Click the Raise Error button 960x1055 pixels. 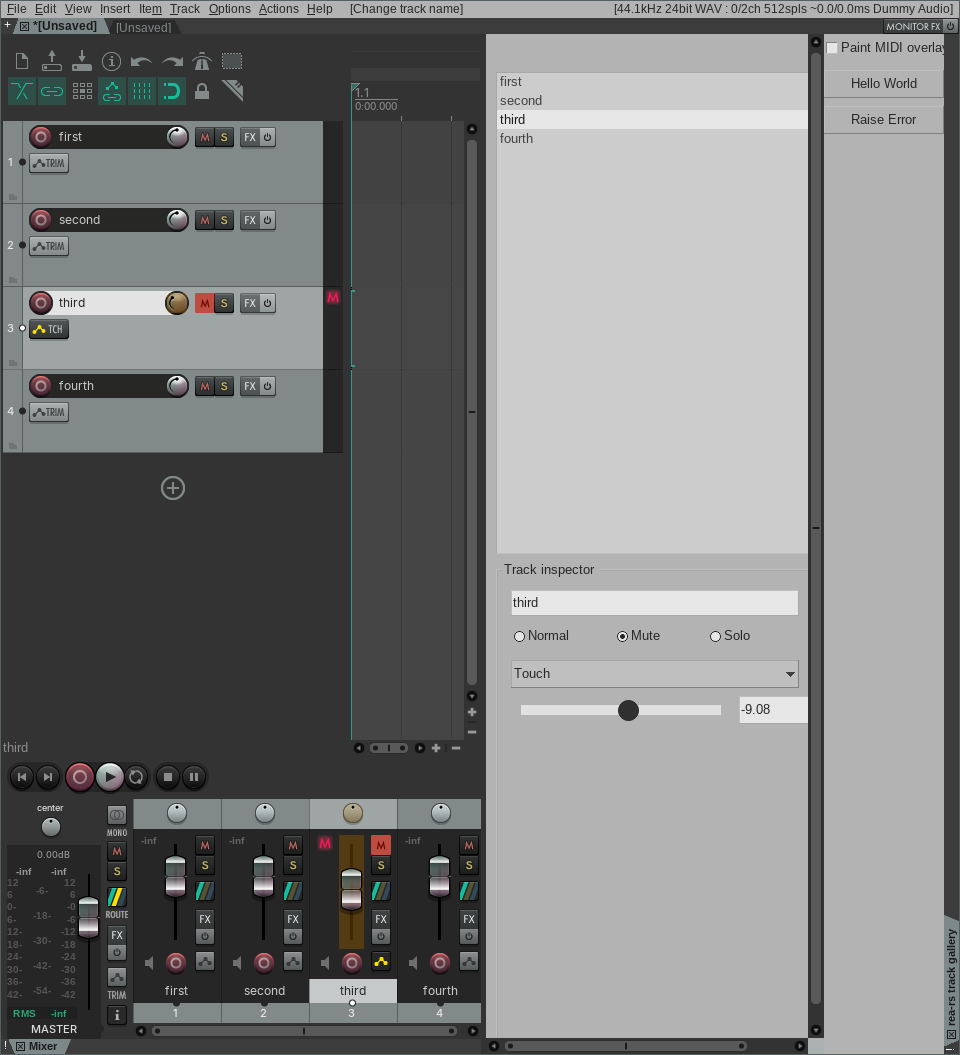(x=883, y=119)
